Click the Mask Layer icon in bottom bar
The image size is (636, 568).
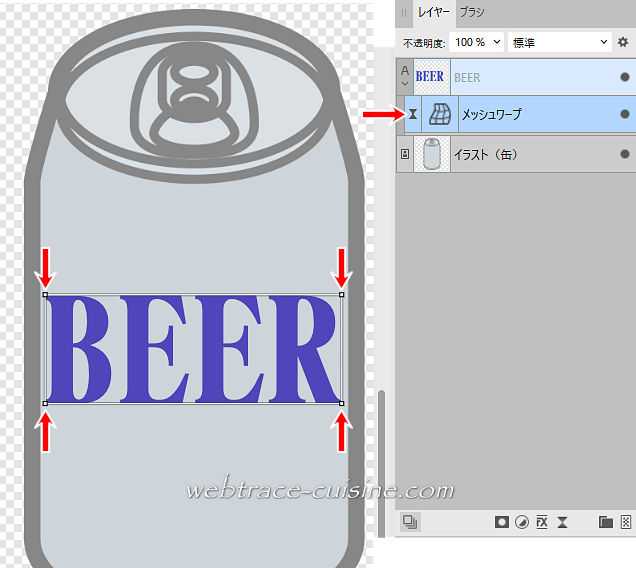[502, 522]
